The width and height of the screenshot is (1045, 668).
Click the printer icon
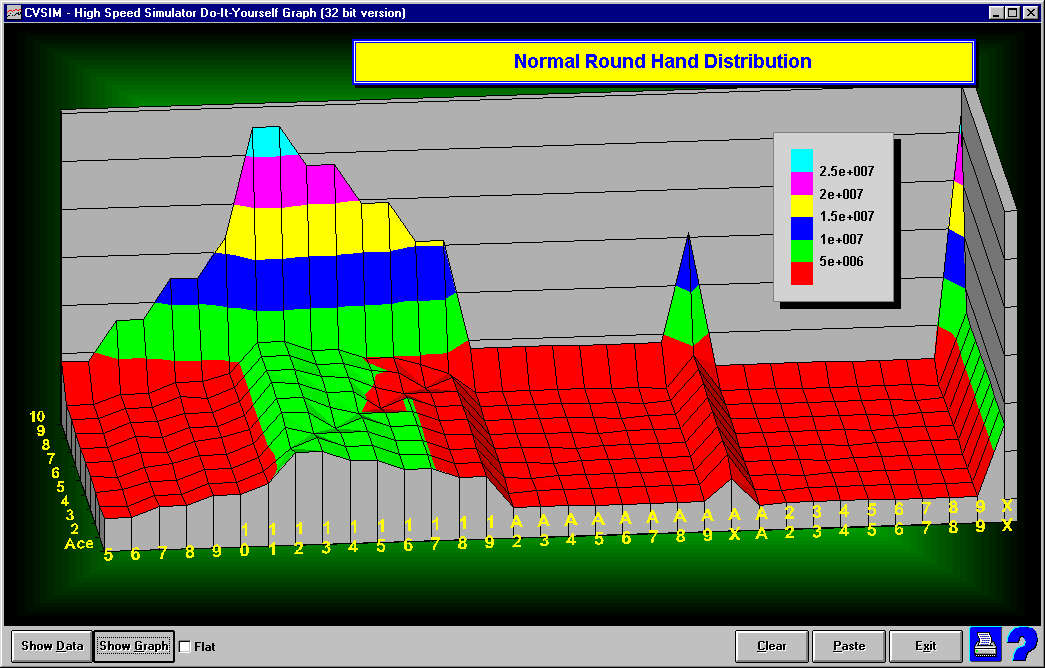[x=985, y=645]
